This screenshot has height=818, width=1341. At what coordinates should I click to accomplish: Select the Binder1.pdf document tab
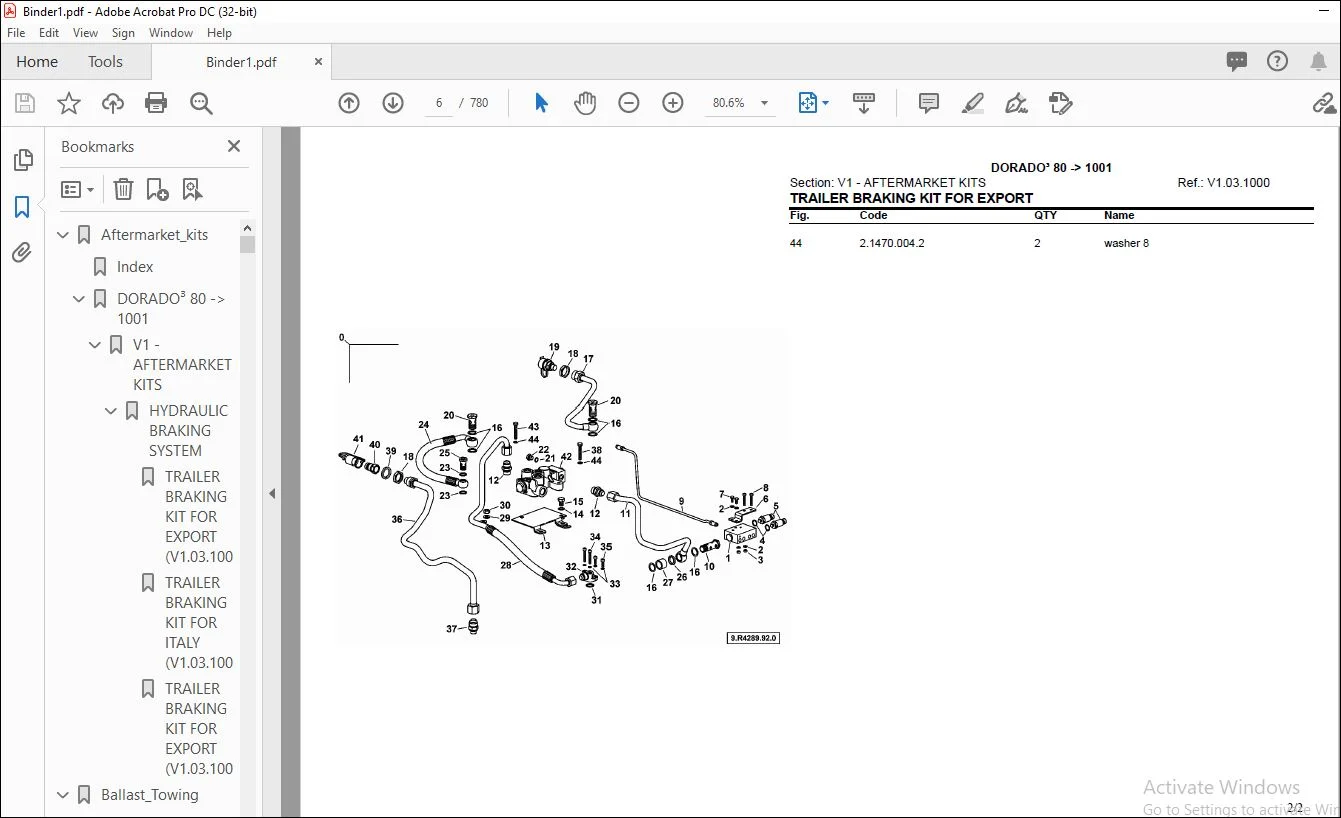tap(241, 62)
